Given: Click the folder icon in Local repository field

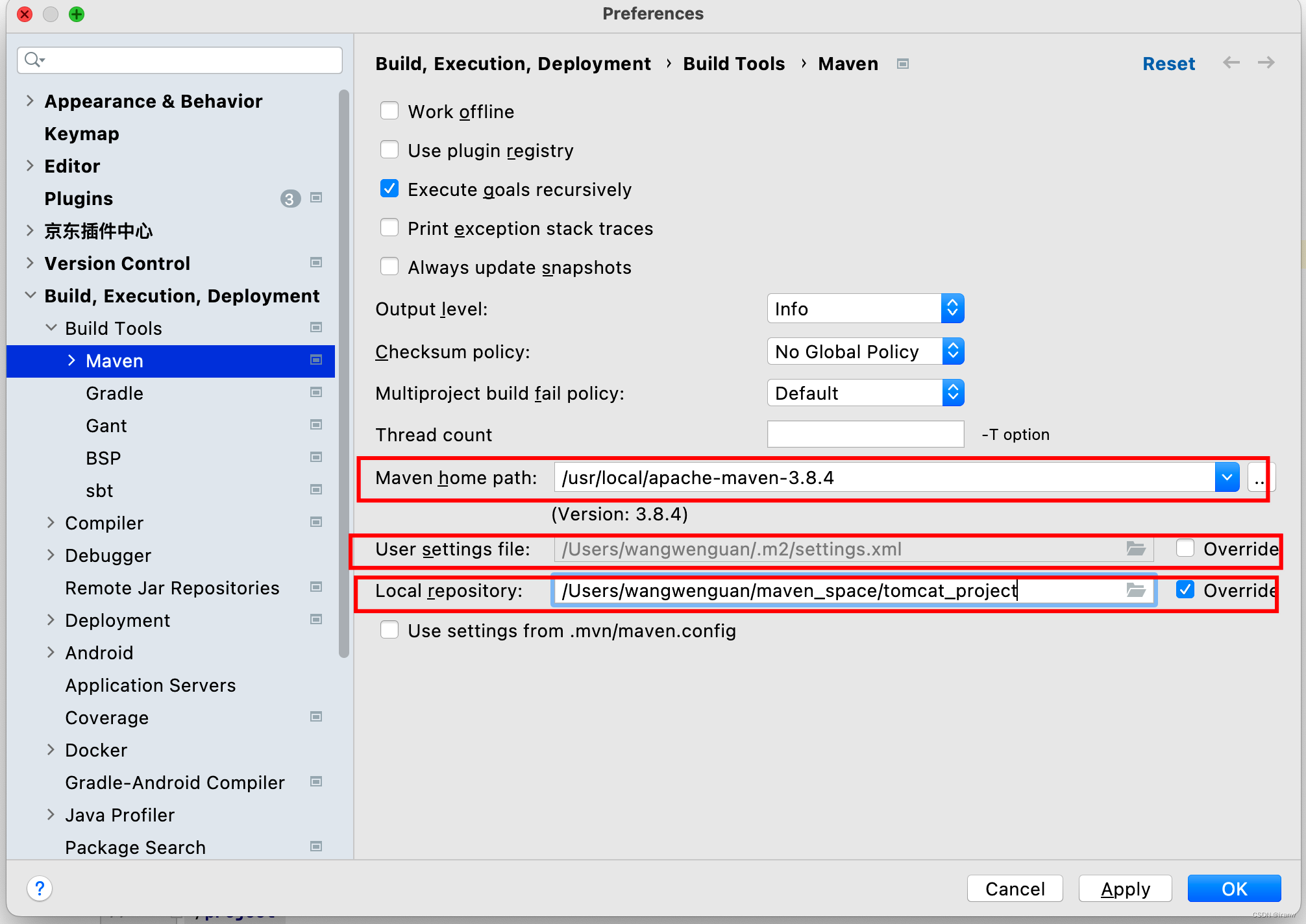Looking at the screenshot, I should (x=1135, y=590).
